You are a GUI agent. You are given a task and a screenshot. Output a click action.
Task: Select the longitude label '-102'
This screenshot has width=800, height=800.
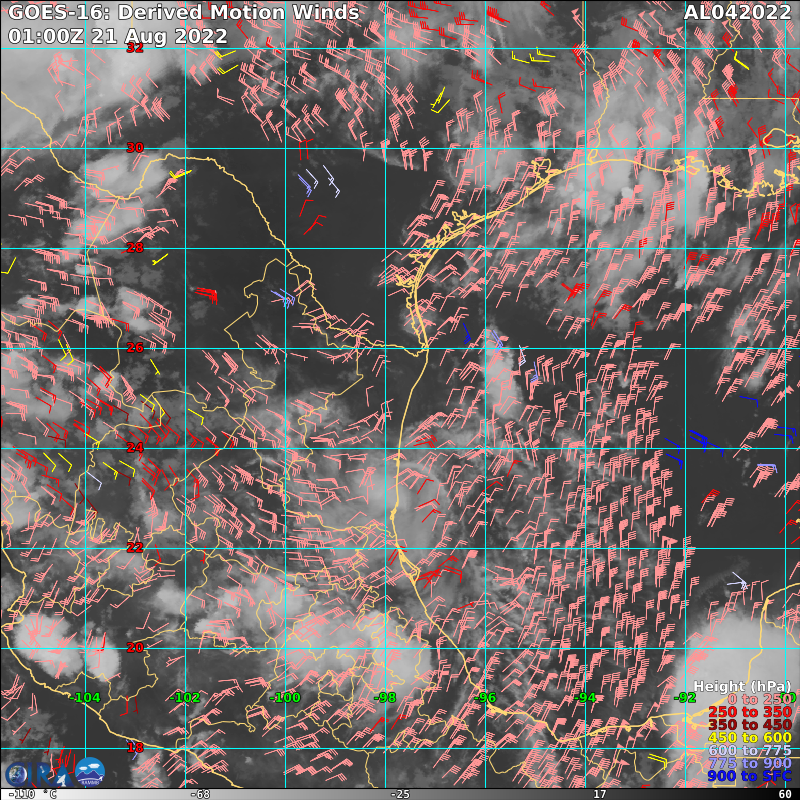coord(185,698)
